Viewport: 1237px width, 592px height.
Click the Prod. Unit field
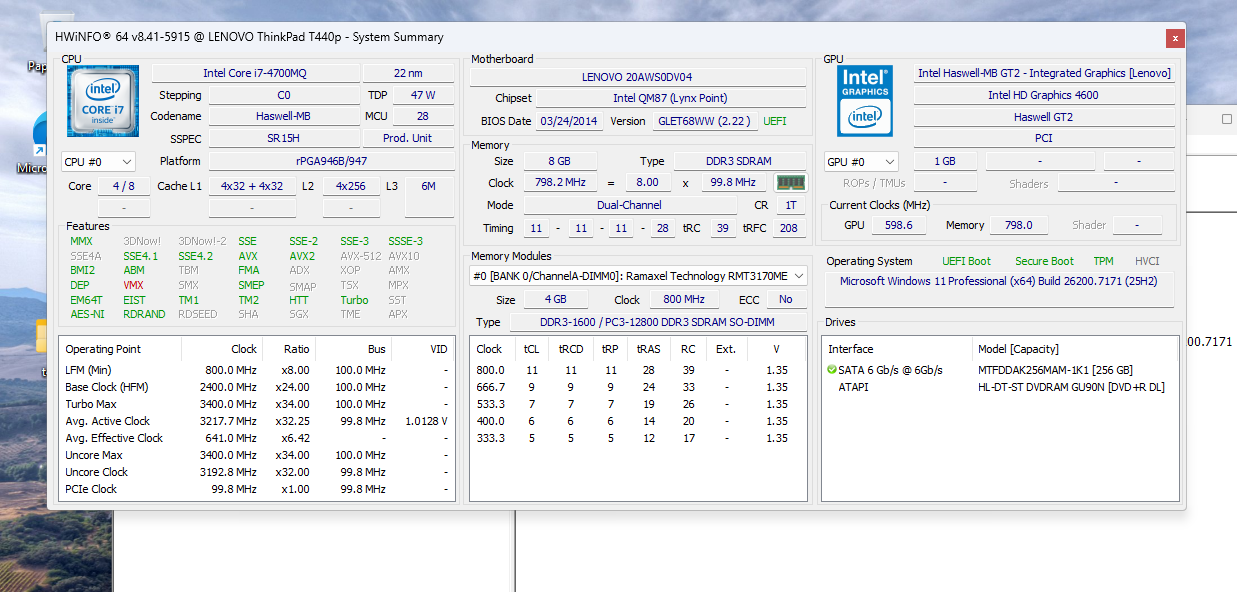click(408, 138)
